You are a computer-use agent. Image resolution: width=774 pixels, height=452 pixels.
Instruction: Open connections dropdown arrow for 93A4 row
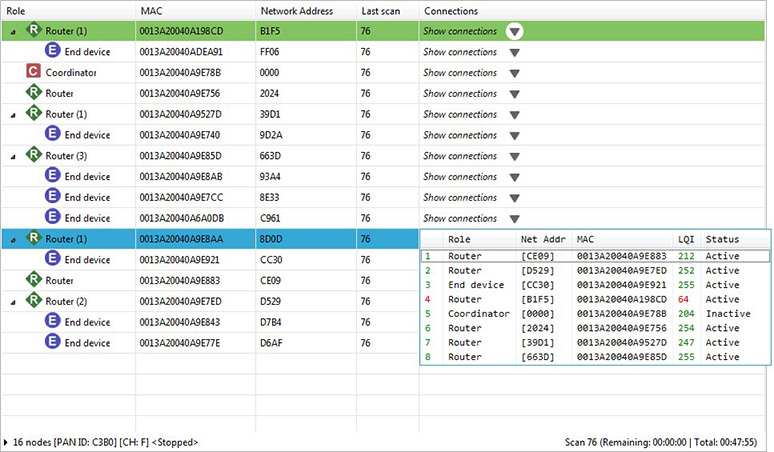514,177
